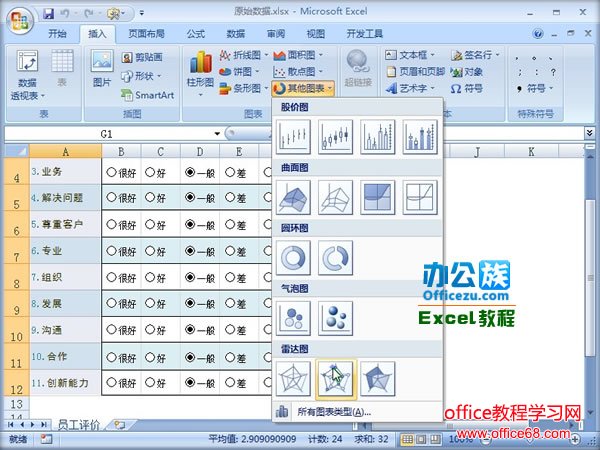Select the first stock chart: high-low-close
The width and height of the screenshot is (600, 450).
pos(293,137)
